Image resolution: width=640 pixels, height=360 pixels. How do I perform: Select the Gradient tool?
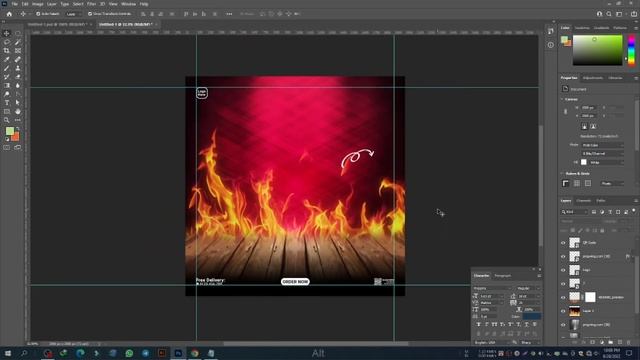point(7,85)
